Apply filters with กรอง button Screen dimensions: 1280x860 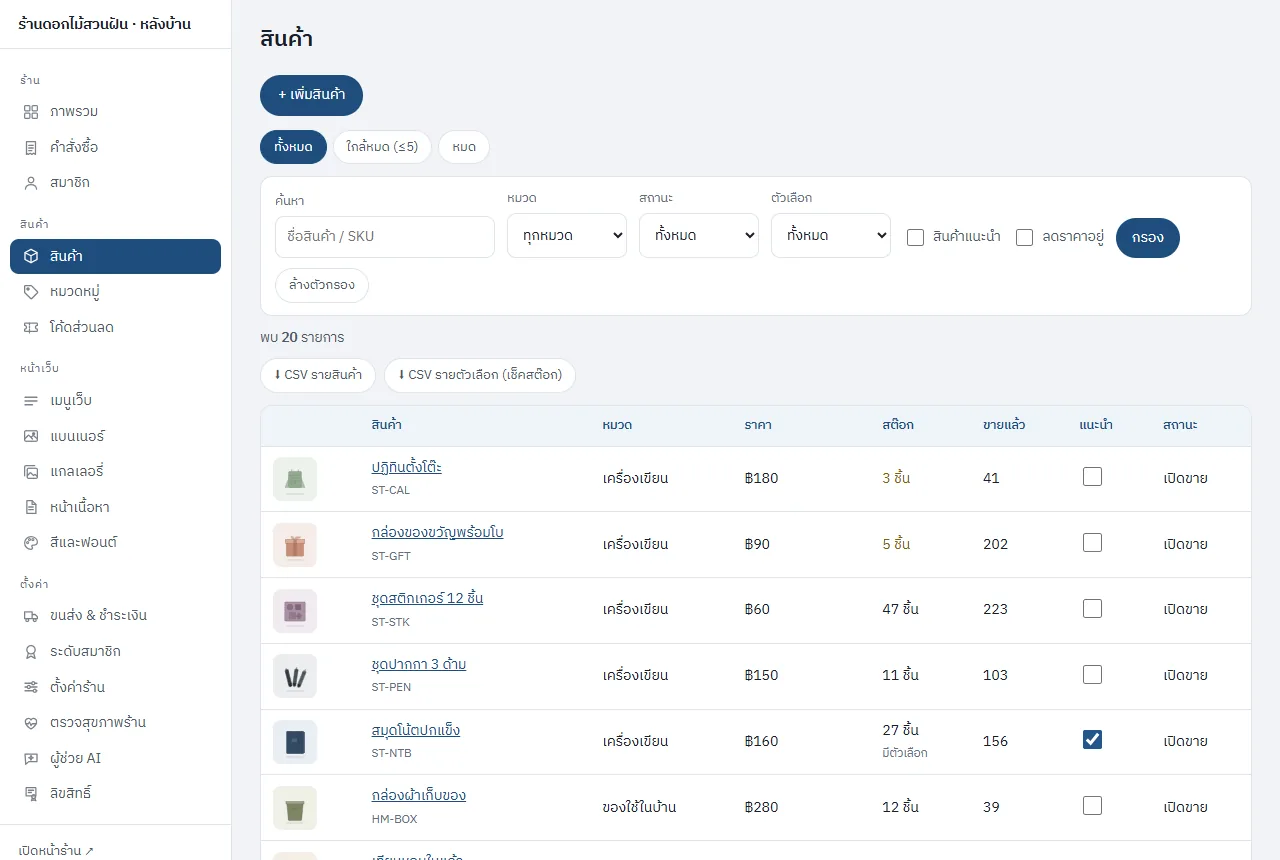(x=1148, y=238)
